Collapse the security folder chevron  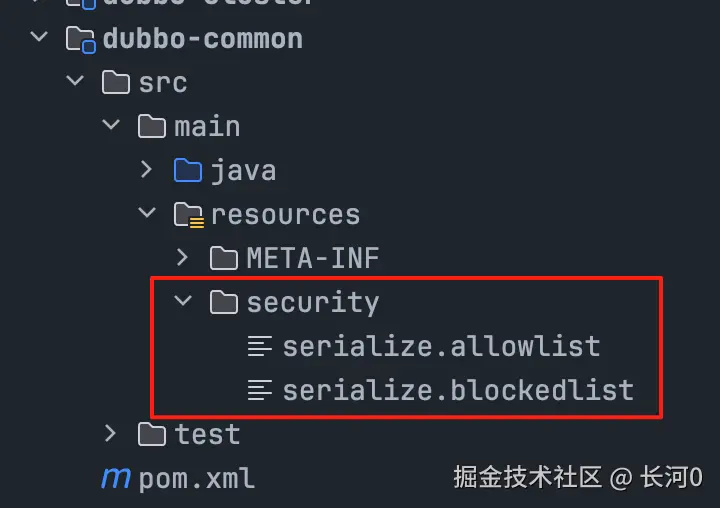pos(183,302)
